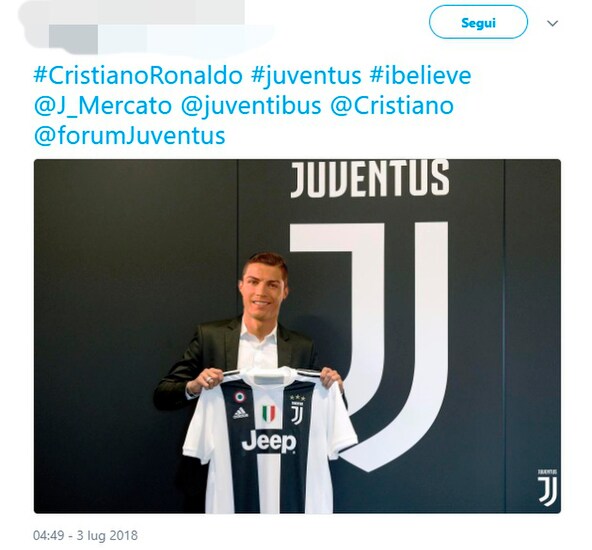Open the #CristianoRonaldo hashtag
Screen dimensions: 592x550
[138, 75]
